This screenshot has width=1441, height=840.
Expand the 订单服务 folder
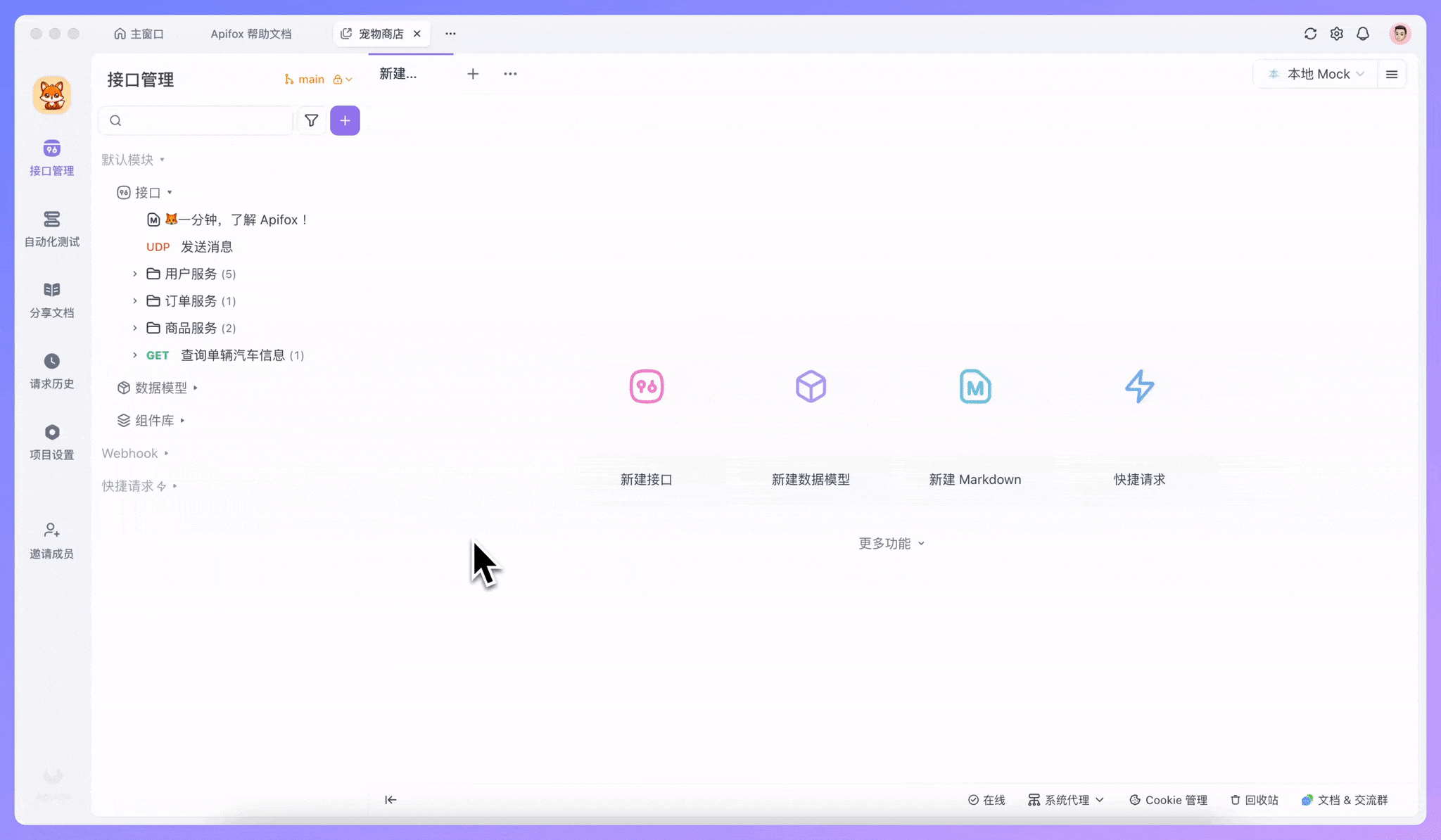pyautogui.click(x=191, y=300)
